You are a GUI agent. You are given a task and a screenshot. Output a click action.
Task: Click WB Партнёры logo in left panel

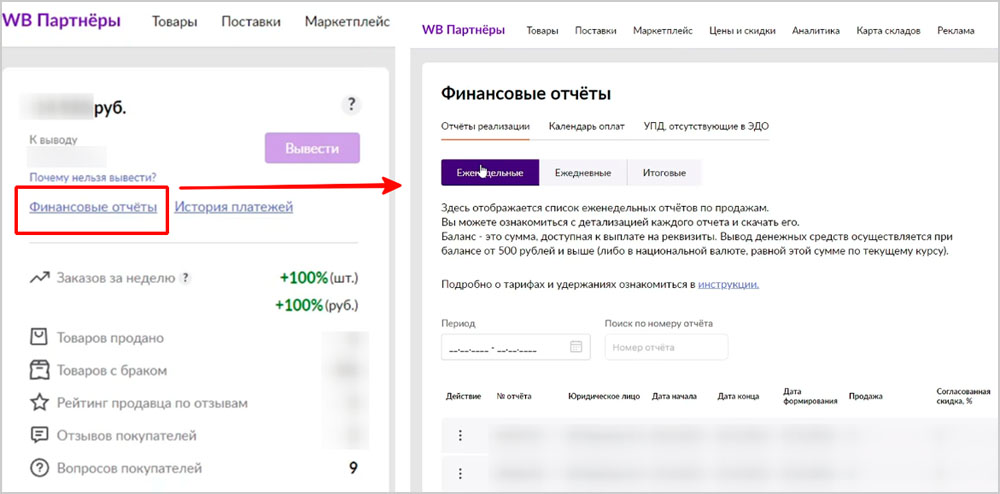62,21
